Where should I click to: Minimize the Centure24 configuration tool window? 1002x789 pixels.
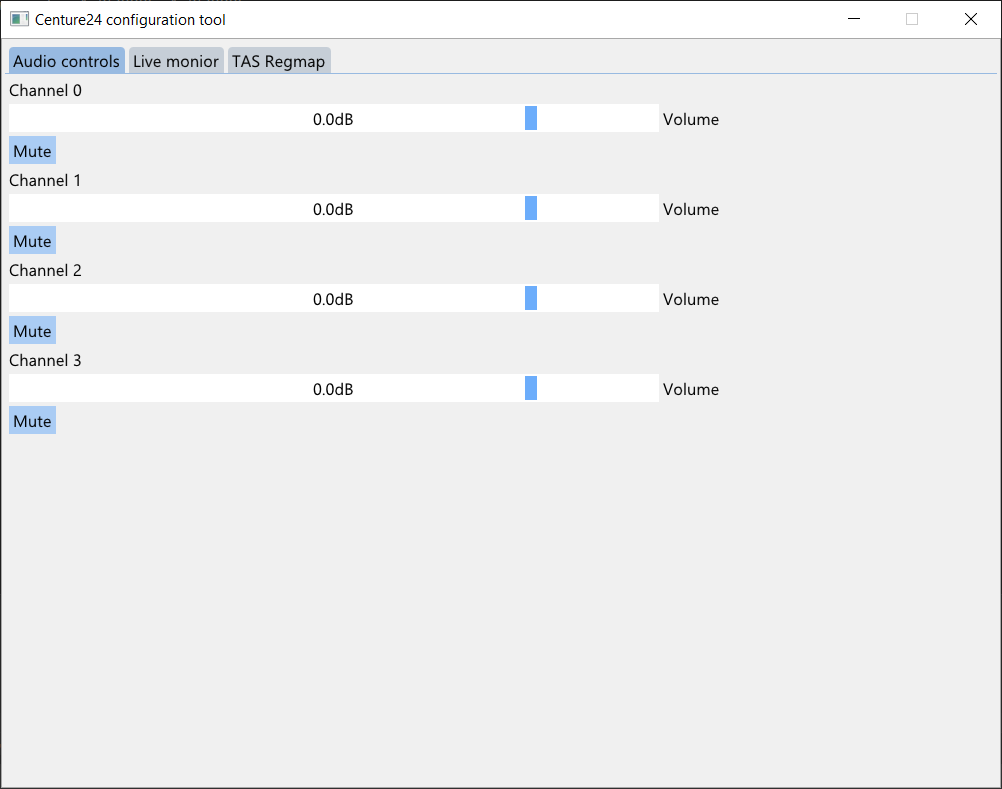click(854, 19)
